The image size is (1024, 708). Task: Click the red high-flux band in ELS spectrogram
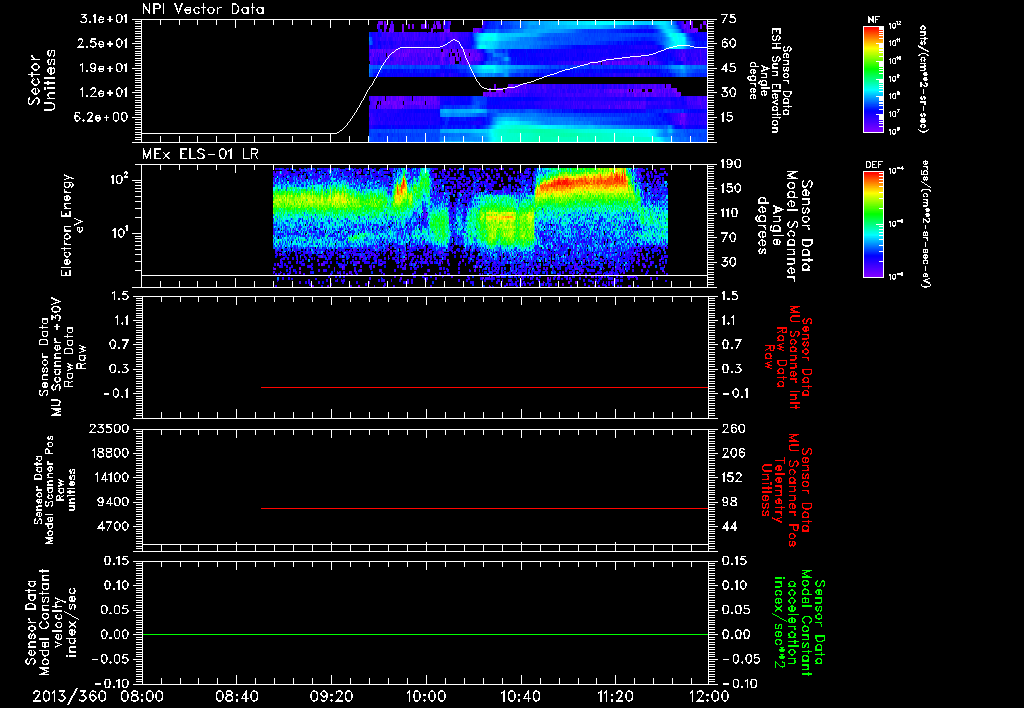[581, 182]
